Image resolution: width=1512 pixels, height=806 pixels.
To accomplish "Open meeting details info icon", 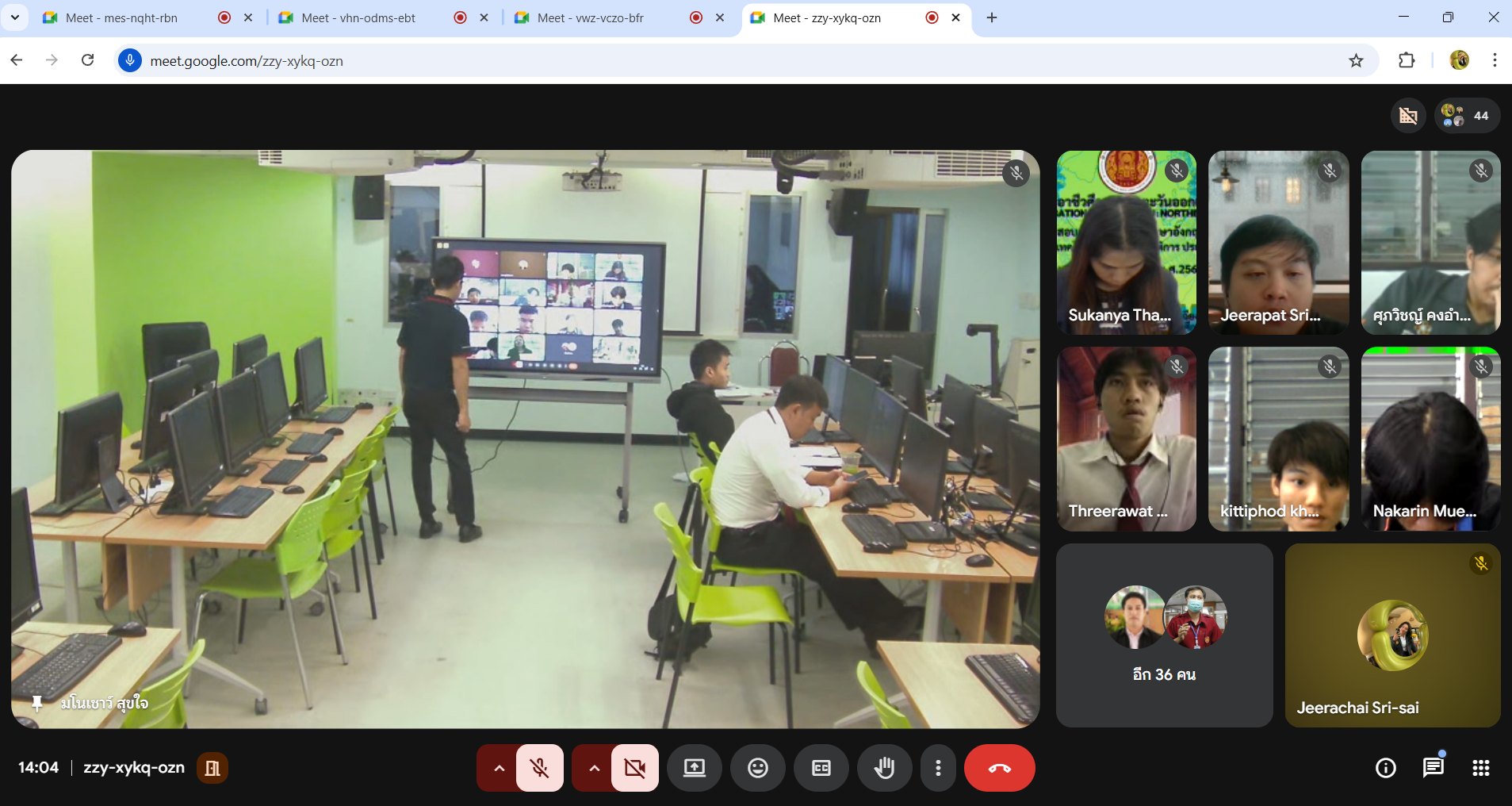I will 1385,768.
